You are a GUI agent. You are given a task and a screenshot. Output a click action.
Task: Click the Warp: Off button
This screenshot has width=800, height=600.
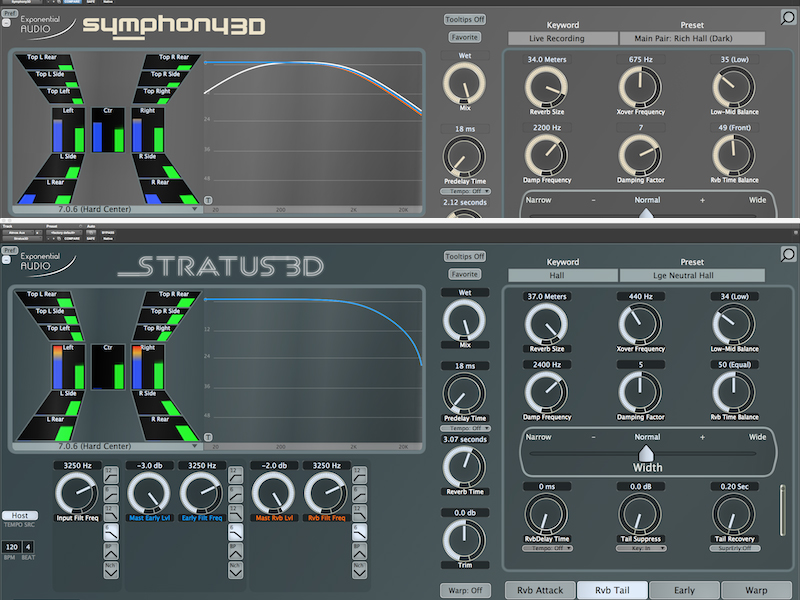pyautogui.click(x=464, y=590)
